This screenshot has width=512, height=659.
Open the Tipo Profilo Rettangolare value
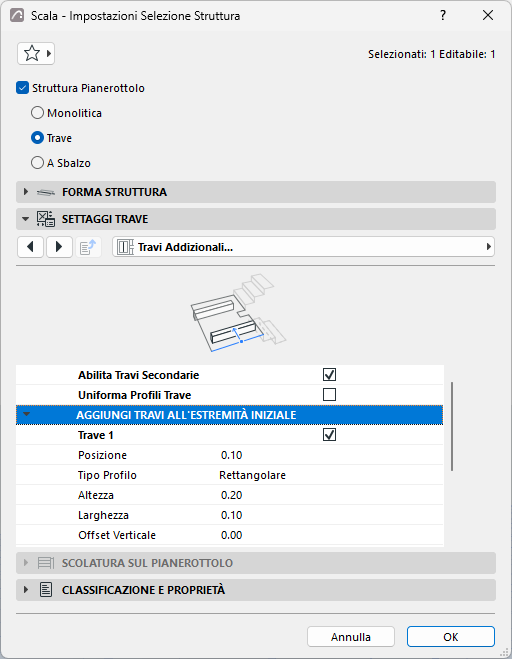click(x=252, y=475)
